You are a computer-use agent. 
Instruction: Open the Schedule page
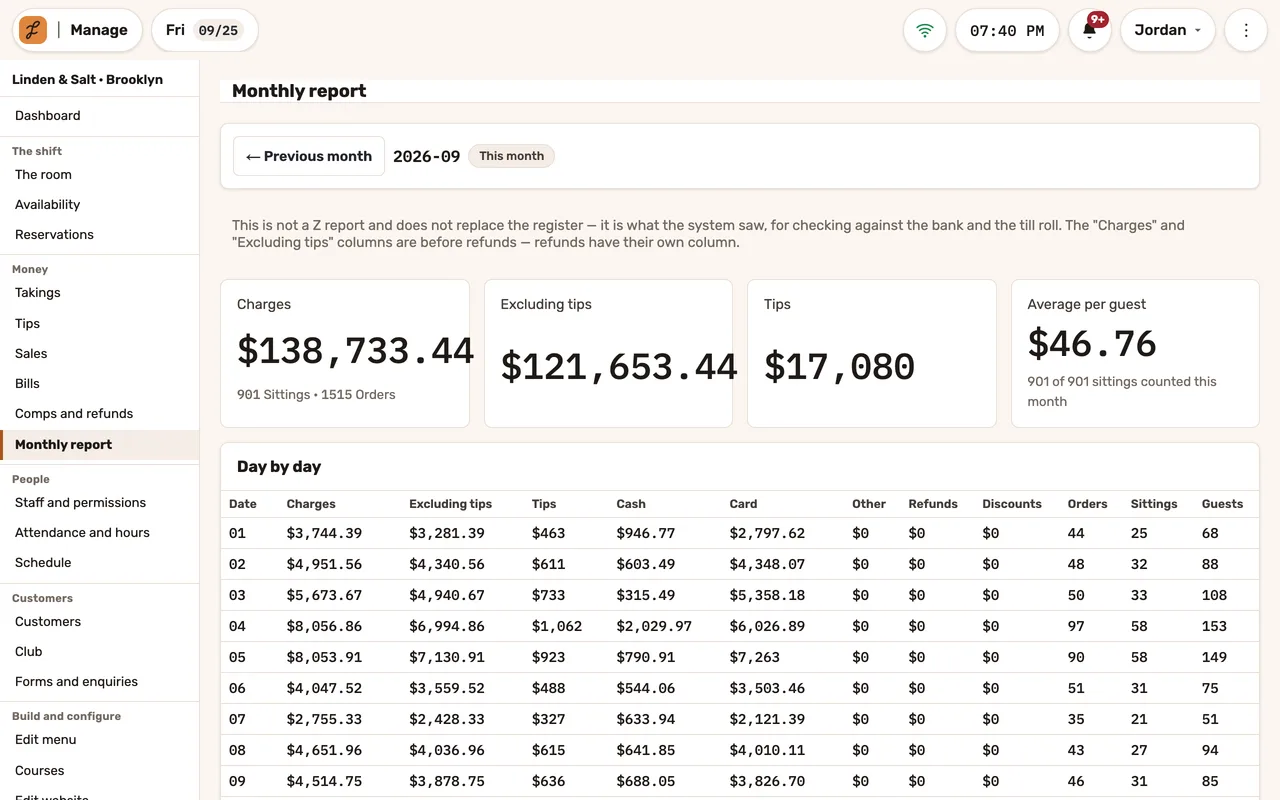pyautogui.click(x=100, y=563)
